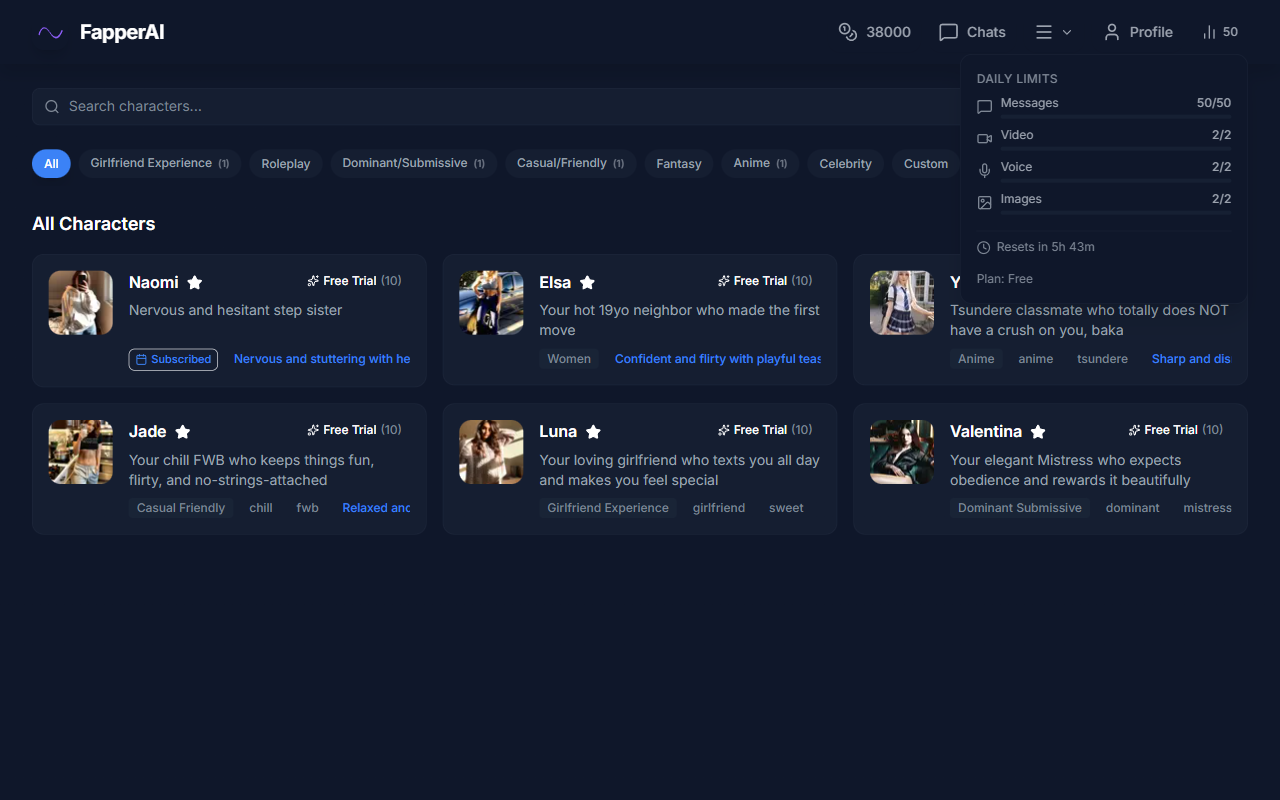
Task: Expand the hamburger menu dropdown
Action: pos(1044,32)
